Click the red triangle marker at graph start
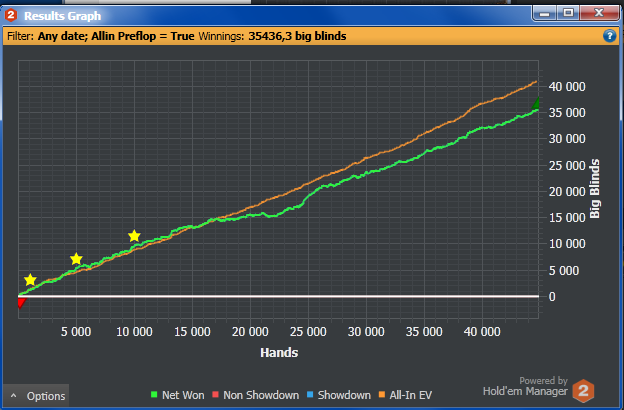Screen dimensions: 624x410 (x=21, y=303)
